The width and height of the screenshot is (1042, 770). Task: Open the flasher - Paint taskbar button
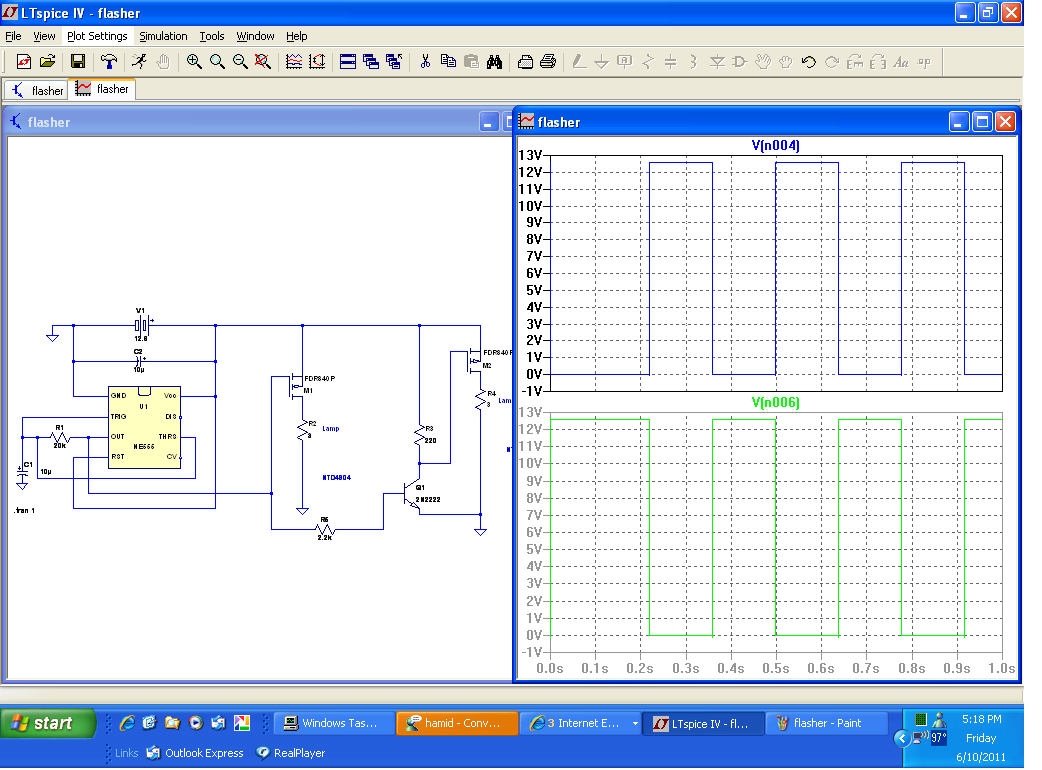827,723
